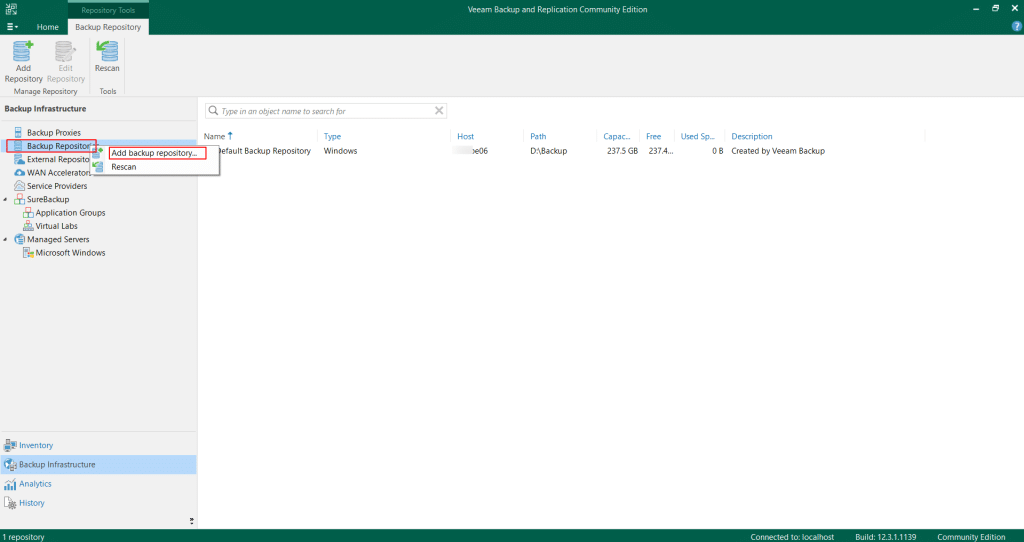
Task: Click the External Repositories icon
Action: tap(19, 159)
